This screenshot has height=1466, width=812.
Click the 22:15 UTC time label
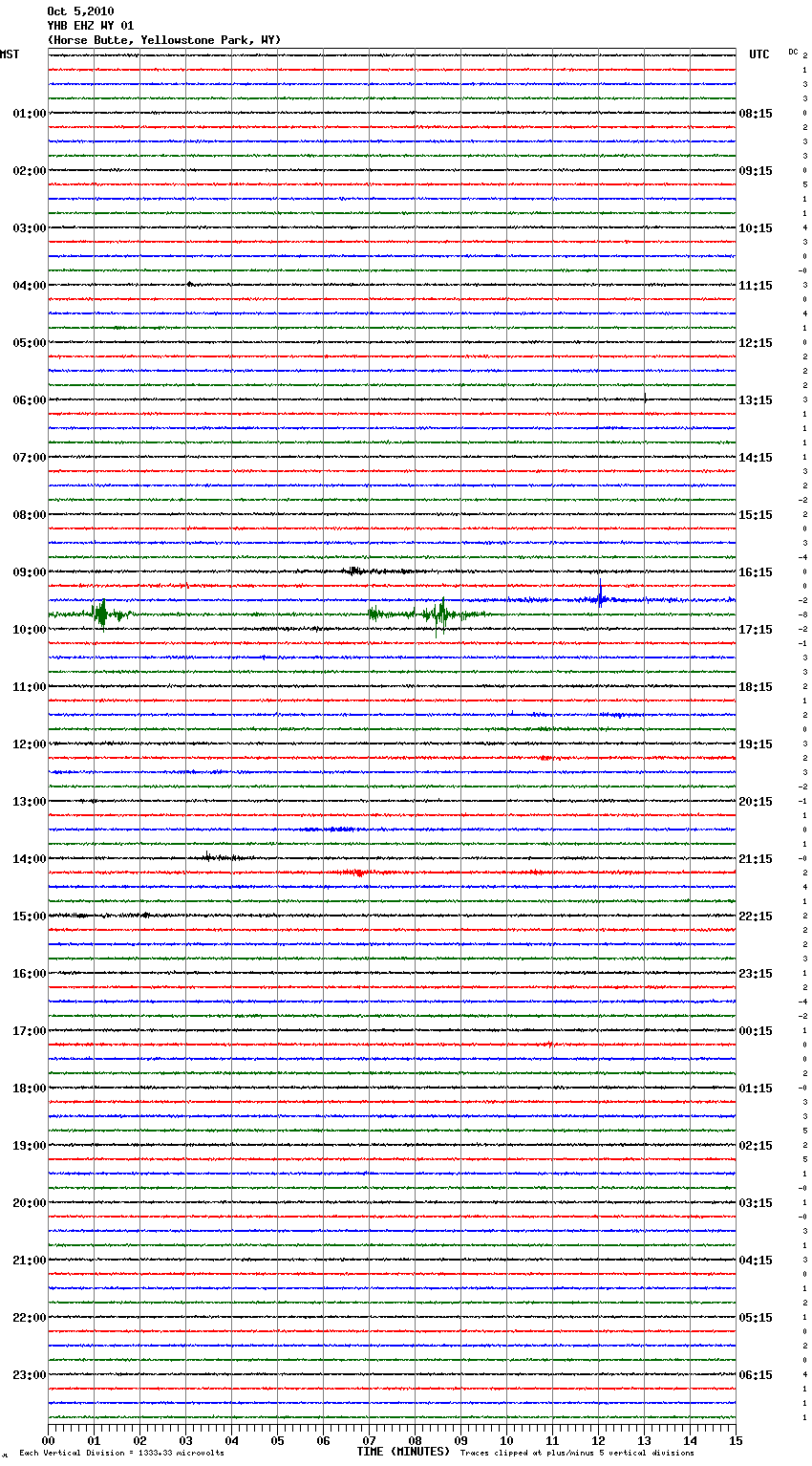[756, 916]
